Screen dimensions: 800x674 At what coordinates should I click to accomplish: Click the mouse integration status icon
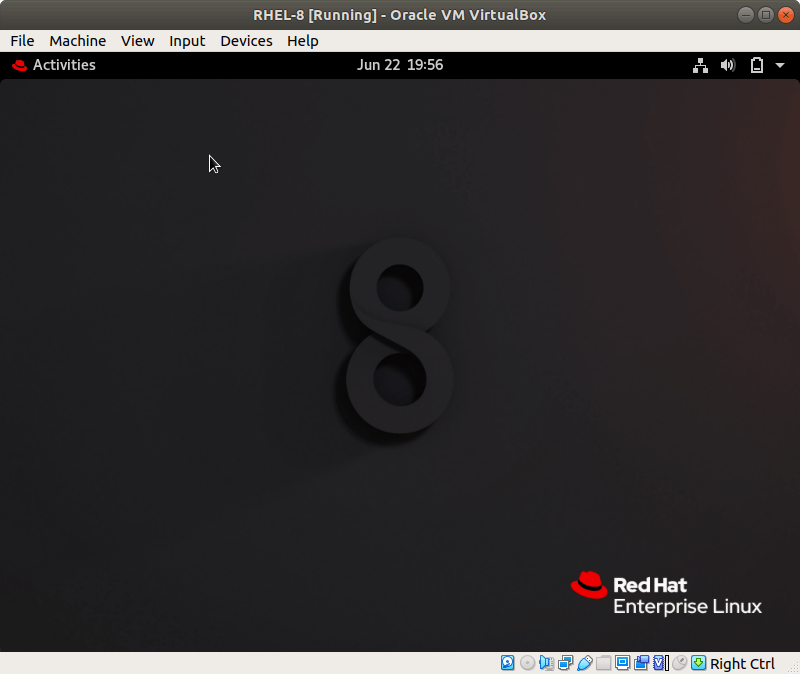pyautogui.click(x=680, y=663)
